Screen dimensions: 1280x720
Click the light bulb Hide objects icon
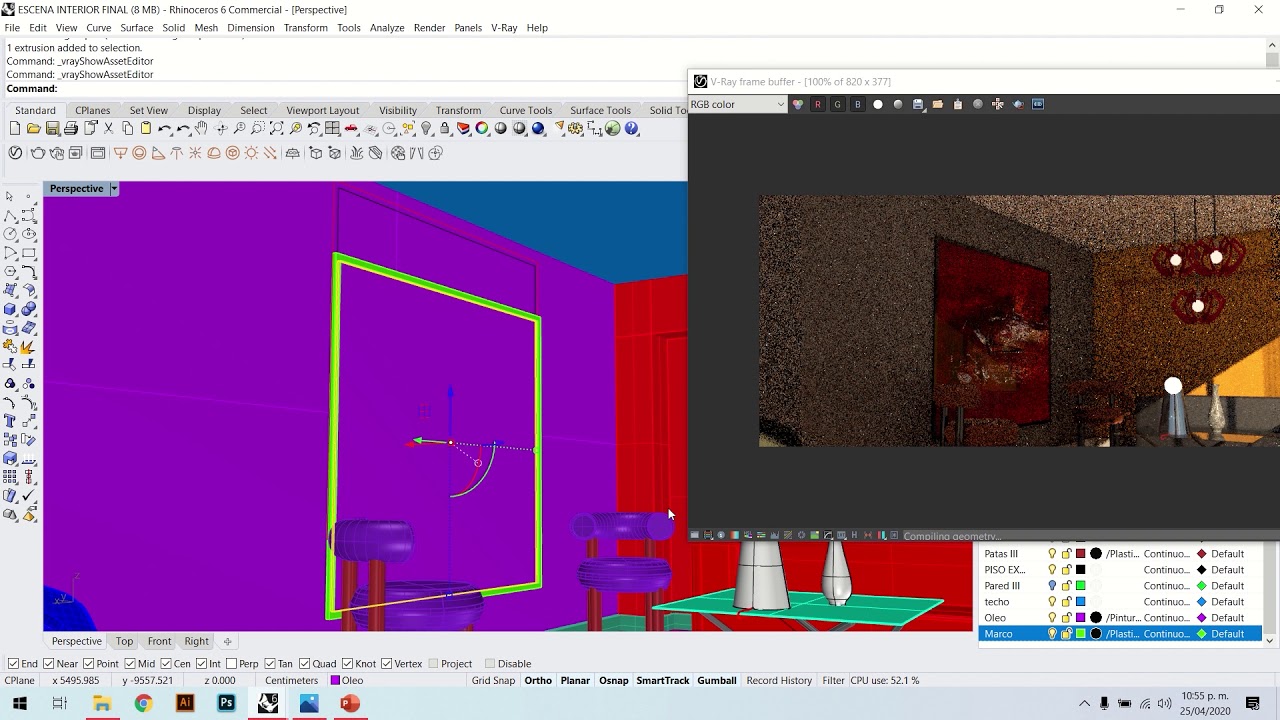point(426,128)
